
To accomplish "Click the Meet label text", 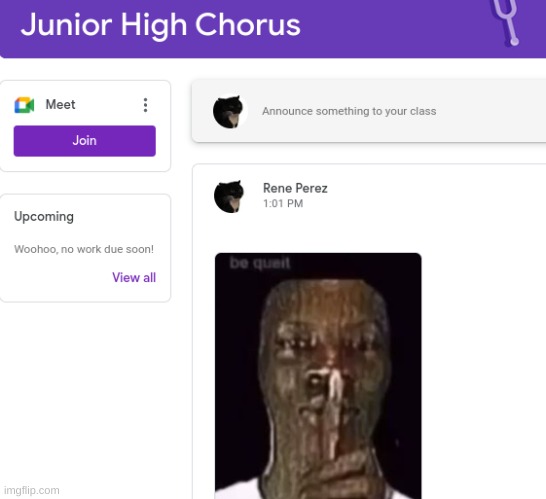I will (60, 104).
